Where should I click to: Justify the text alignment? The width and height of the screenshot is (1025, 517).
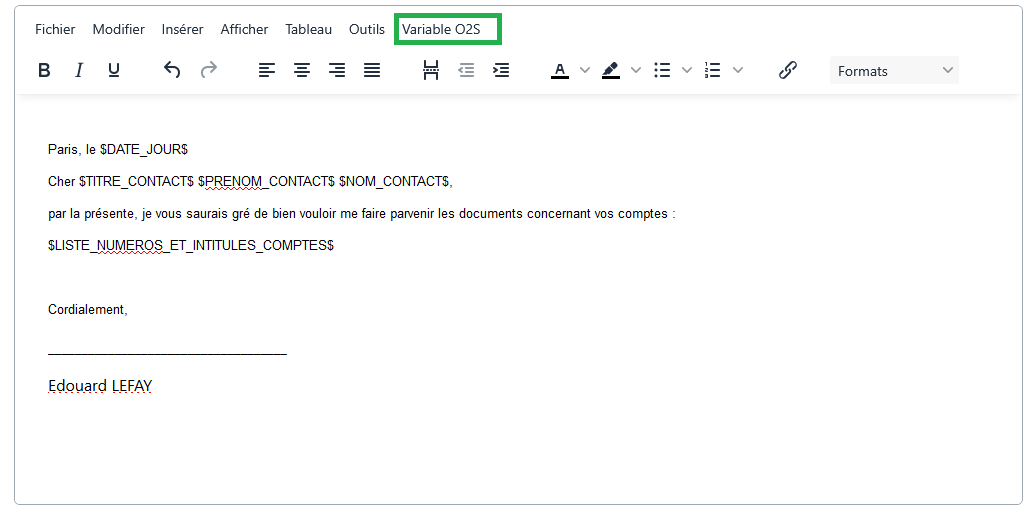click(x=372, y=70)
